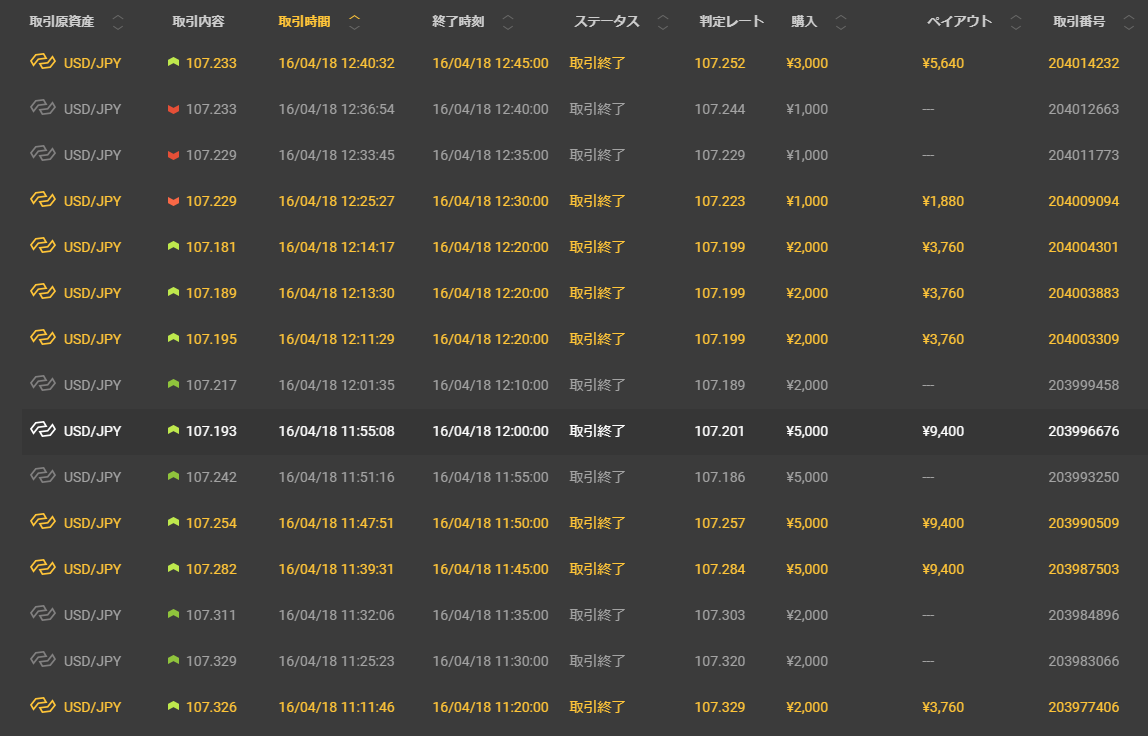The height and width of the screenshot is (736, 1148).
Task: Click the ステータス column header
Action: tap(606, 22)
